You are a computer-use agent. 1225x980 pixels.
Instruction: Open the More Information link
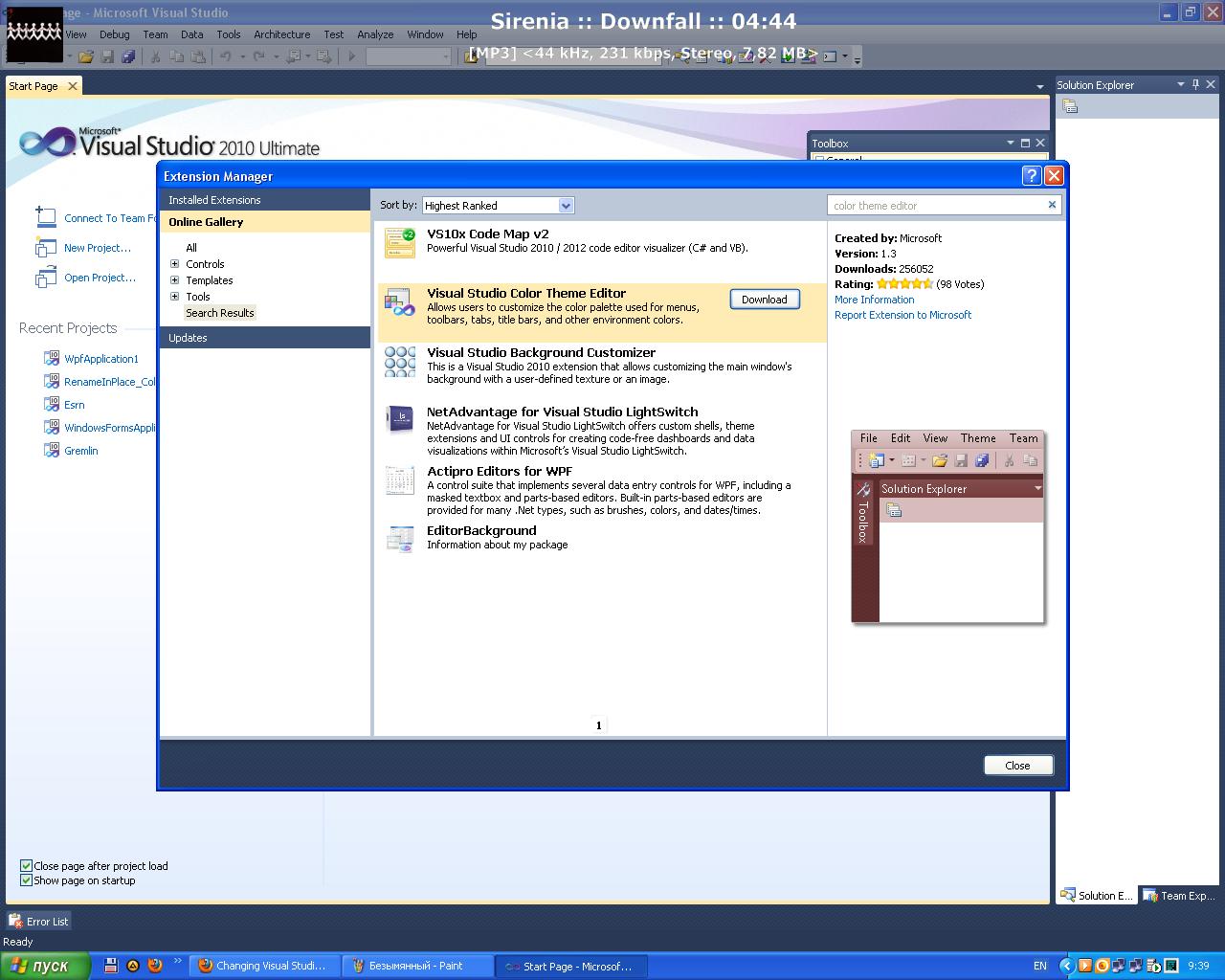[875, 300]
